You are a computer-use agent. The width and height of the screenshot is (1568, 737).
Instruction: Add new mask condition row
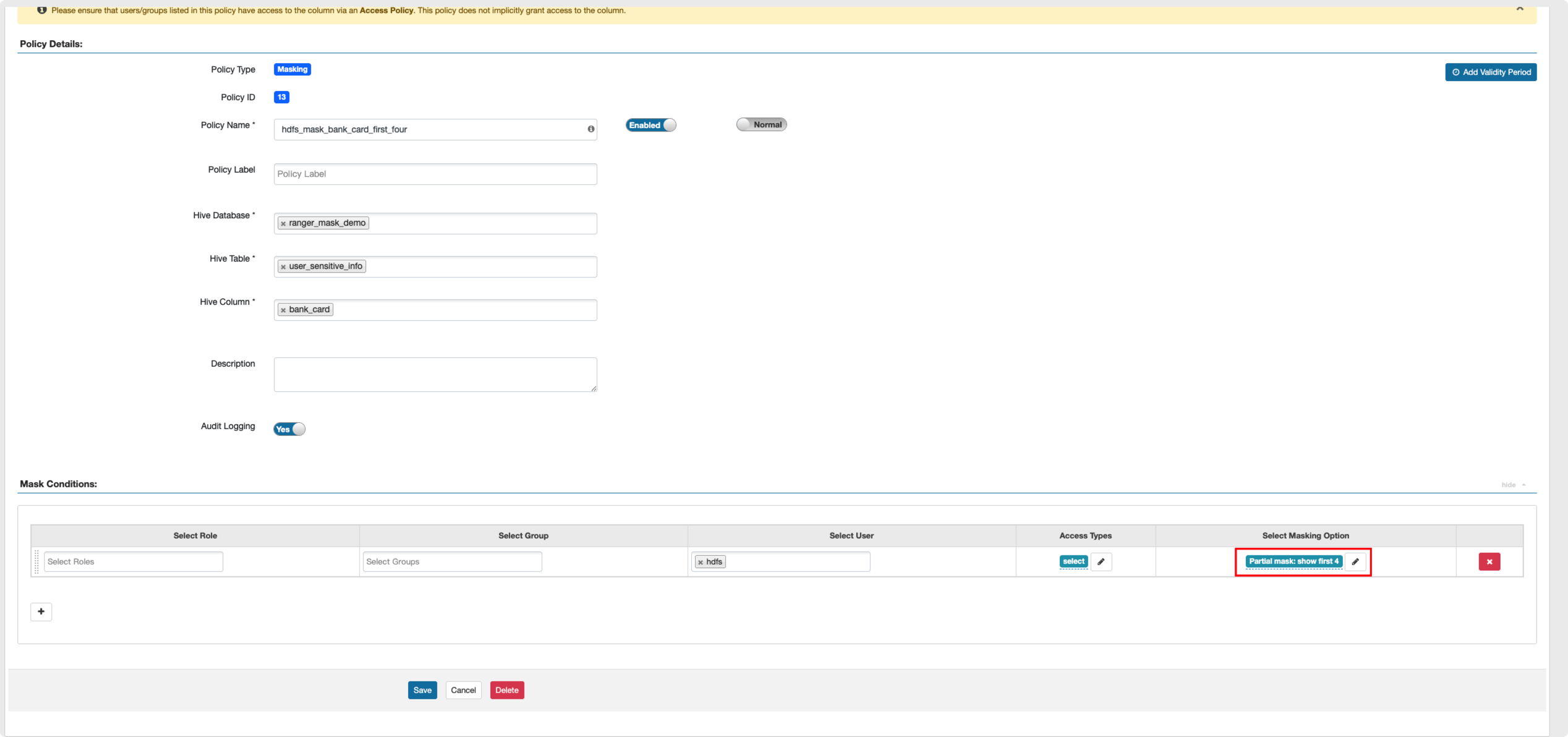(41, 611)
